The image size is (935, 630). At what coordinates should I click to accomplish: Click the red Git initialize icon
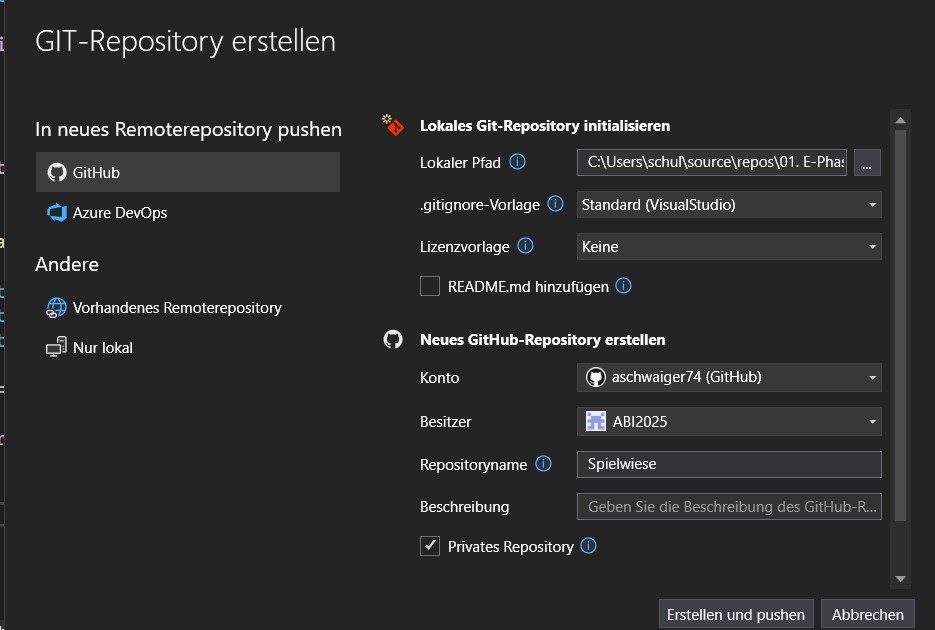(x=393, y=125)
